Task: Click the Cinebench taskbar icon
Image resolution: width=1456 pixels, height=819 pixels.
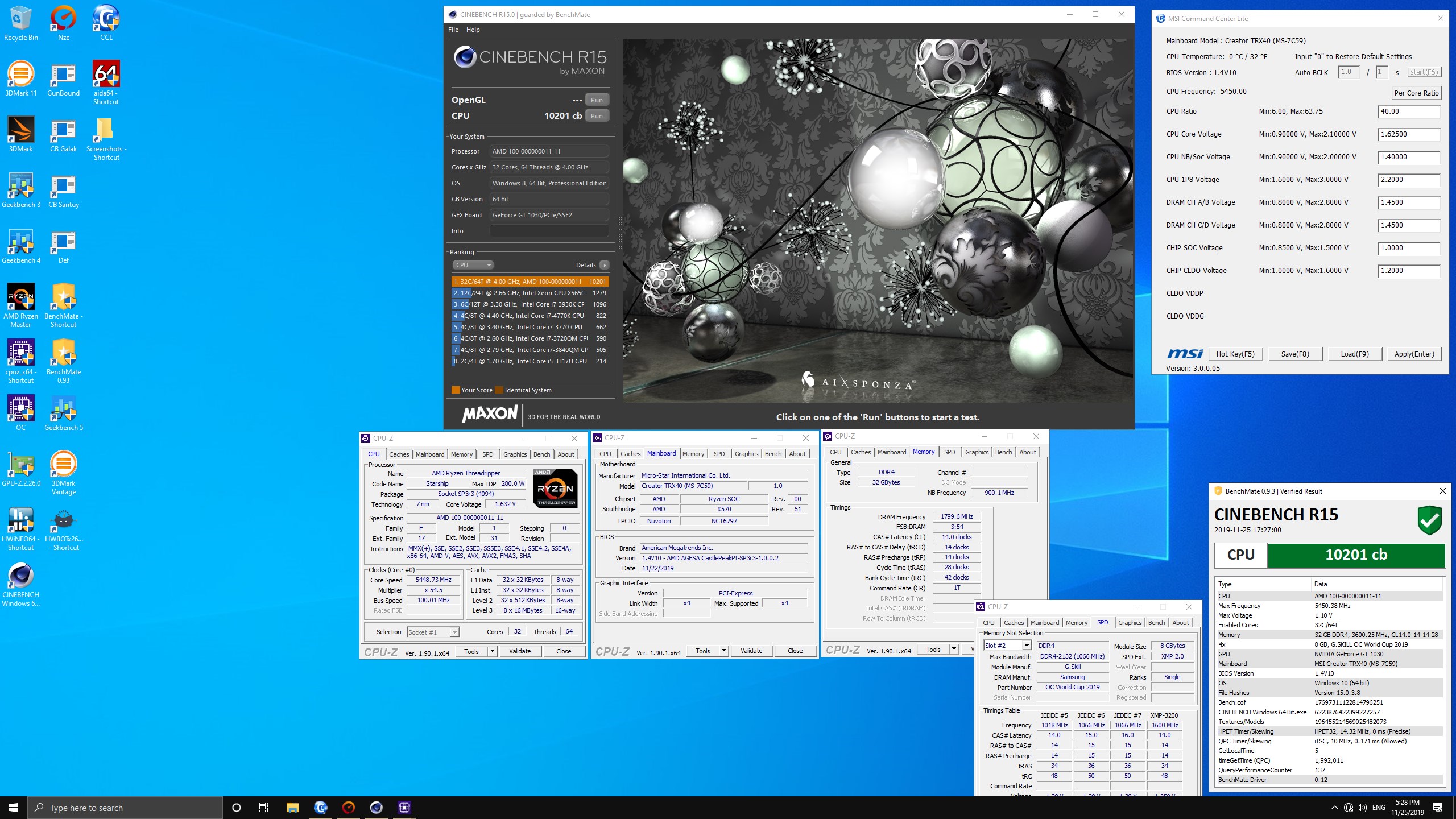Action: pos(376,807)
